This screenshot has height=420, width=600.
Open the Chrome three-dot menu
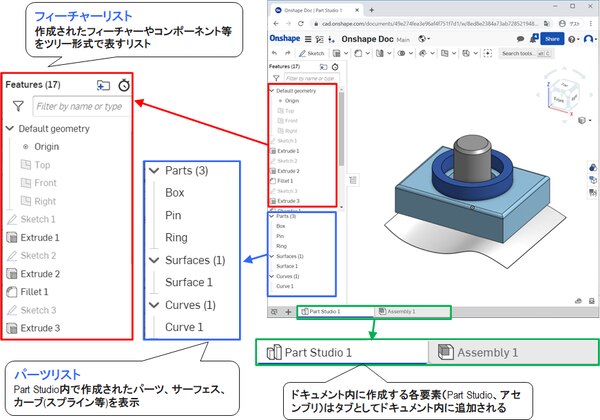click(x=591, y=24)
